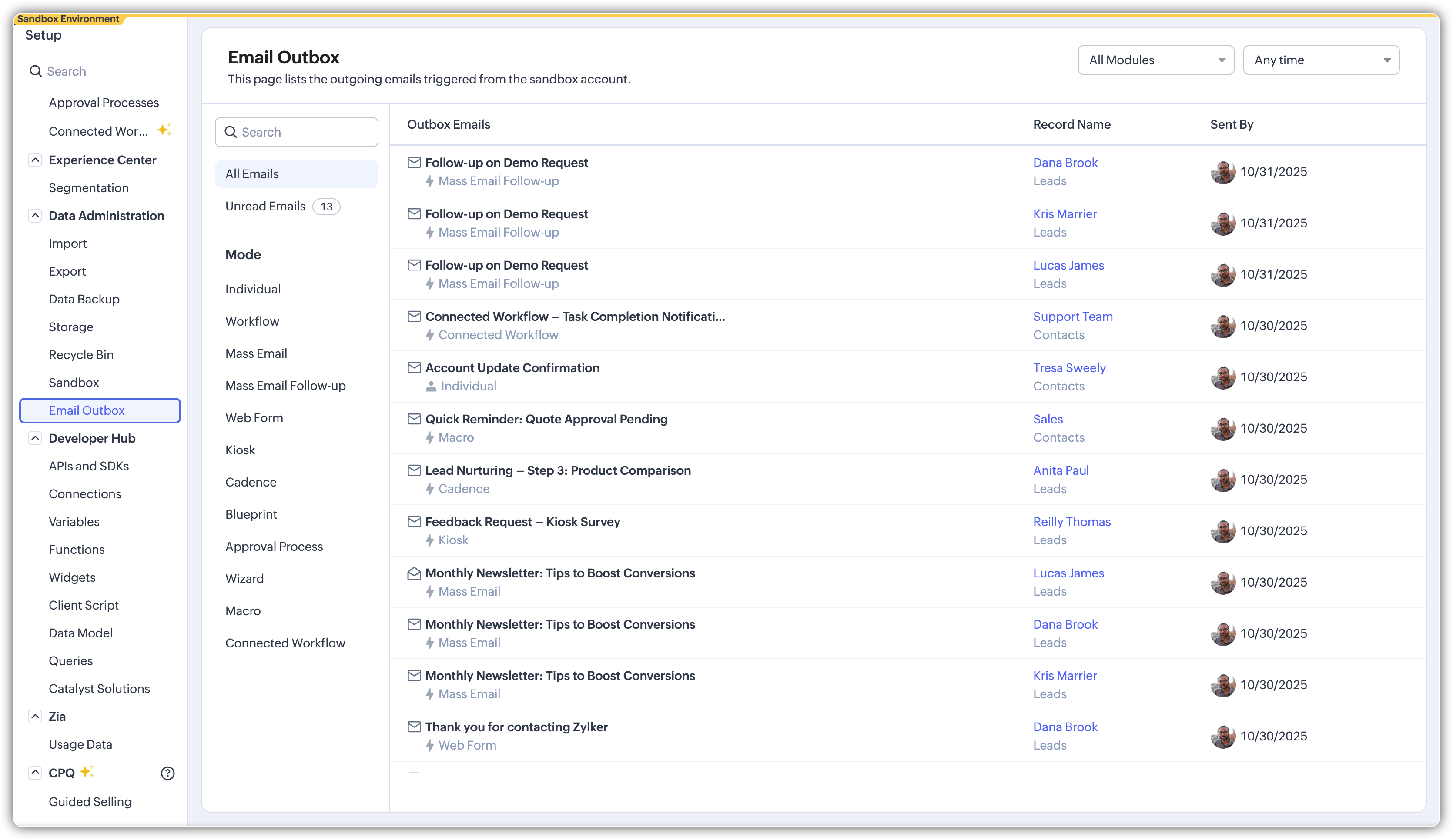The image size is (1453, 840).
Task: Collapse the Data Administration section
Action: [35, 216]
